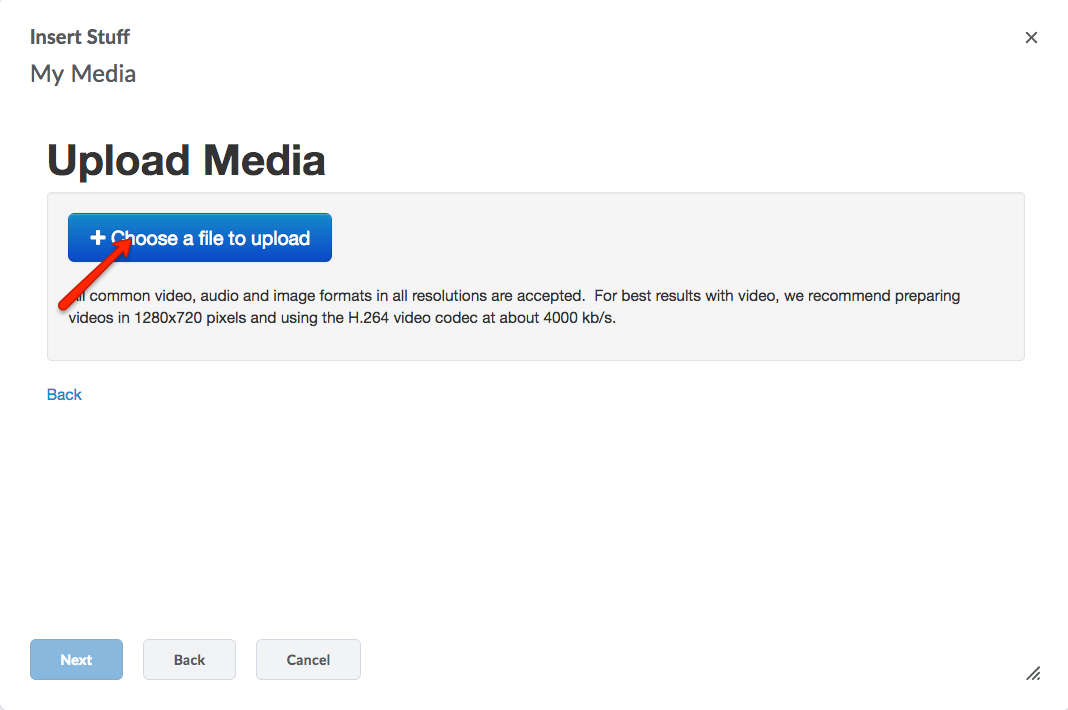The width and height of the screenshot is (1068, 710).
Task: Cancel the media upload dialog
Action: (x=308, y=660)
